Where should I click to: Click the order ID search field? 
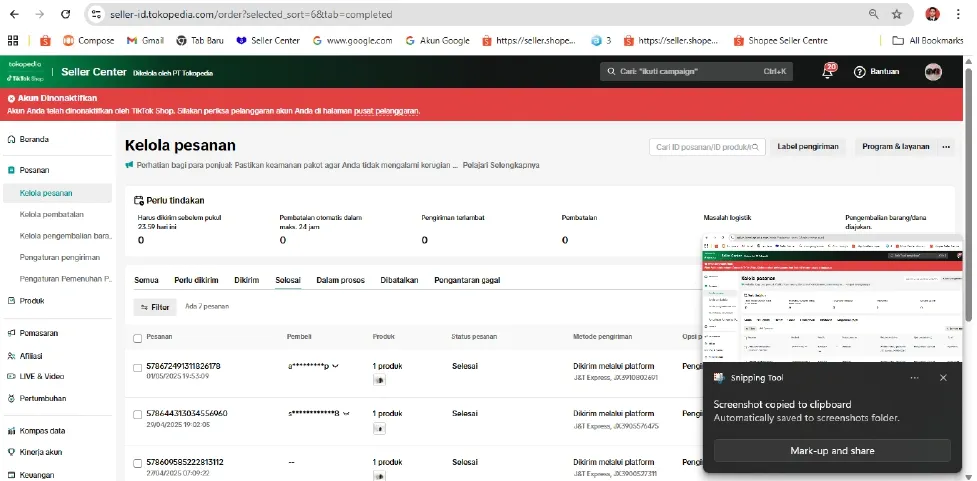pos(707,147)
